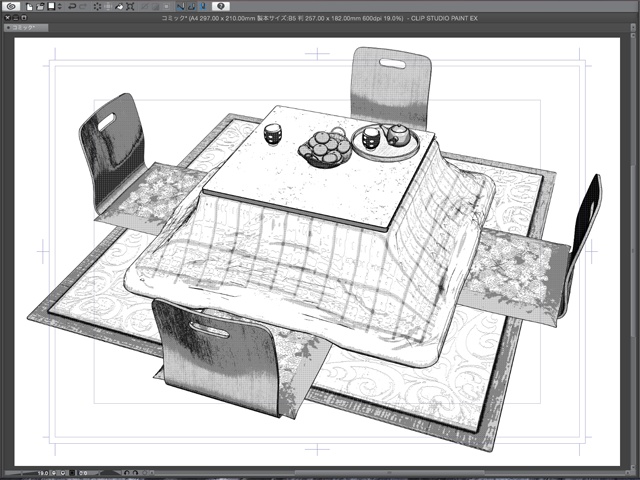The image size is (640, 480).
Task: Select the コミック* document tab
Action: tap(26, 28)
